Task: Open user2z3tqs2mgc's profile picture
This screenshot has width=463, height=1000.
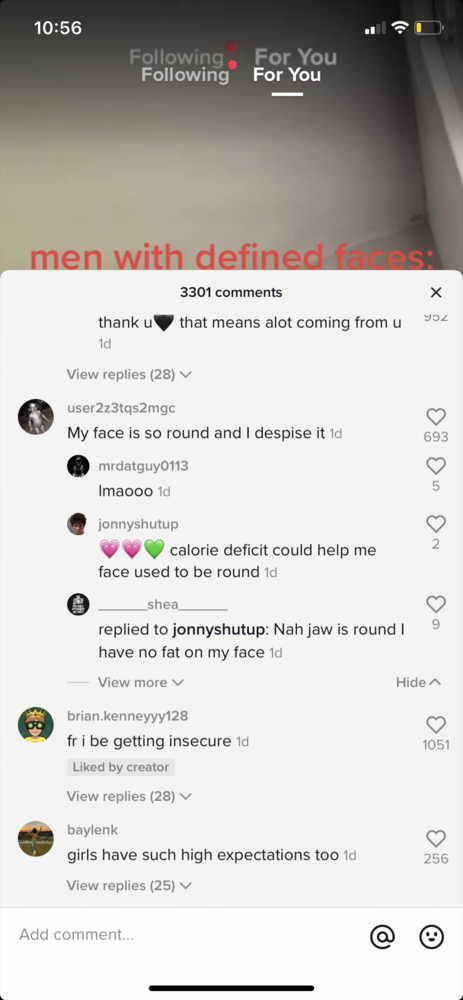Action: [x=36, y=417]
